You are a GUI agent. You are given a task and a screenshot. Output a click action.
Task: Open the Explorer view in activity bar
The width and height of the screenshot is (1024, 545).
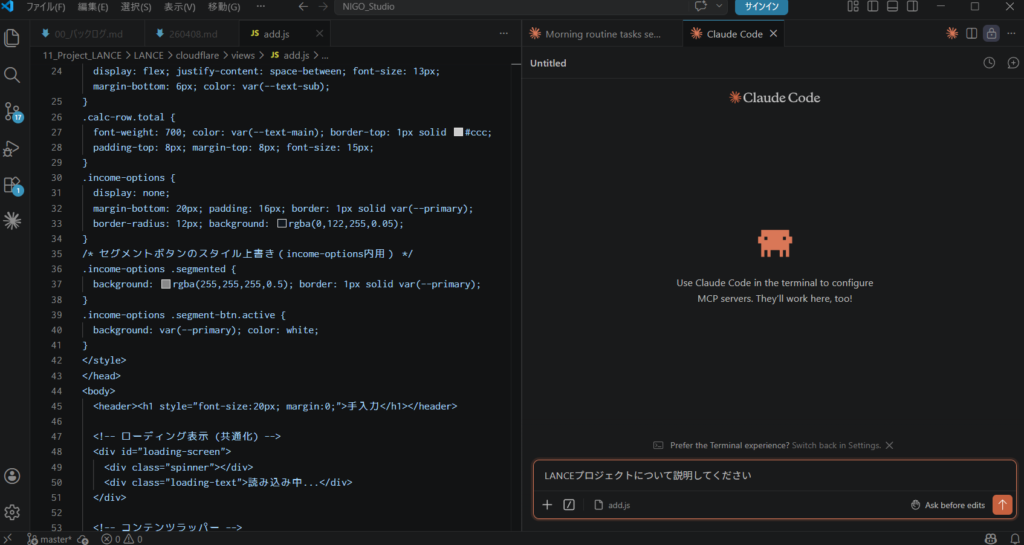[x=12, y=39]
